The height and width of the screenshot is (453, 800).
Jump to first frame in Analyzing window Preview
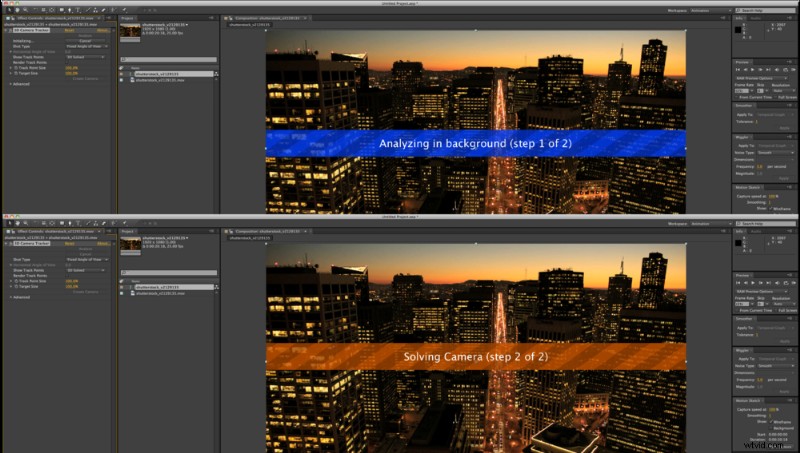(738, 70)
